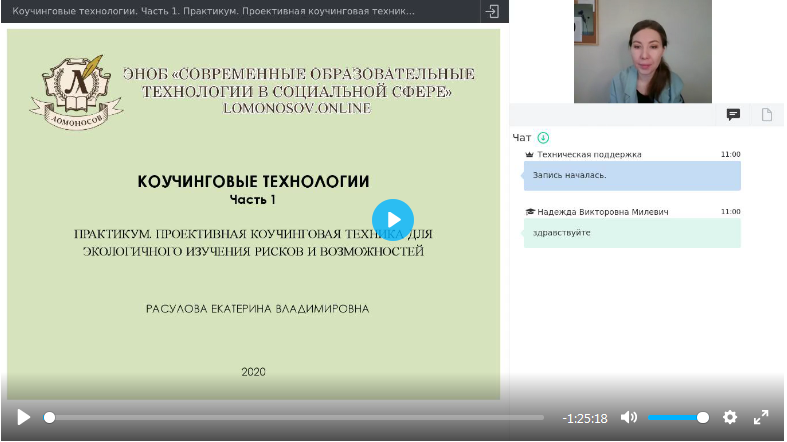787x442 pixels.
Task: Switch to the documents tab icon
Action: tap(767, 115)
